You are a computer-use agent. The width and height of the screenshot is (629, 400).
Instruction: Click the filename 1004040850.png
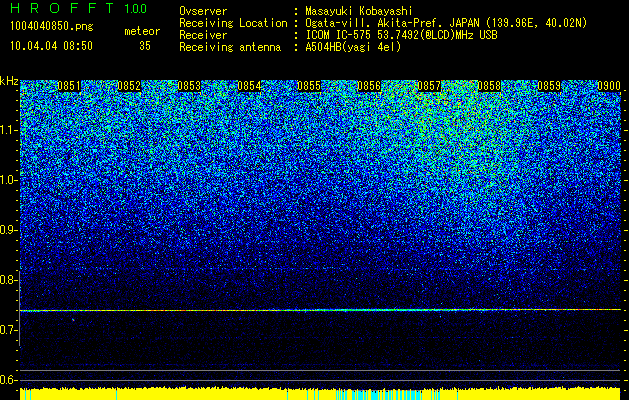pos(52,27)
